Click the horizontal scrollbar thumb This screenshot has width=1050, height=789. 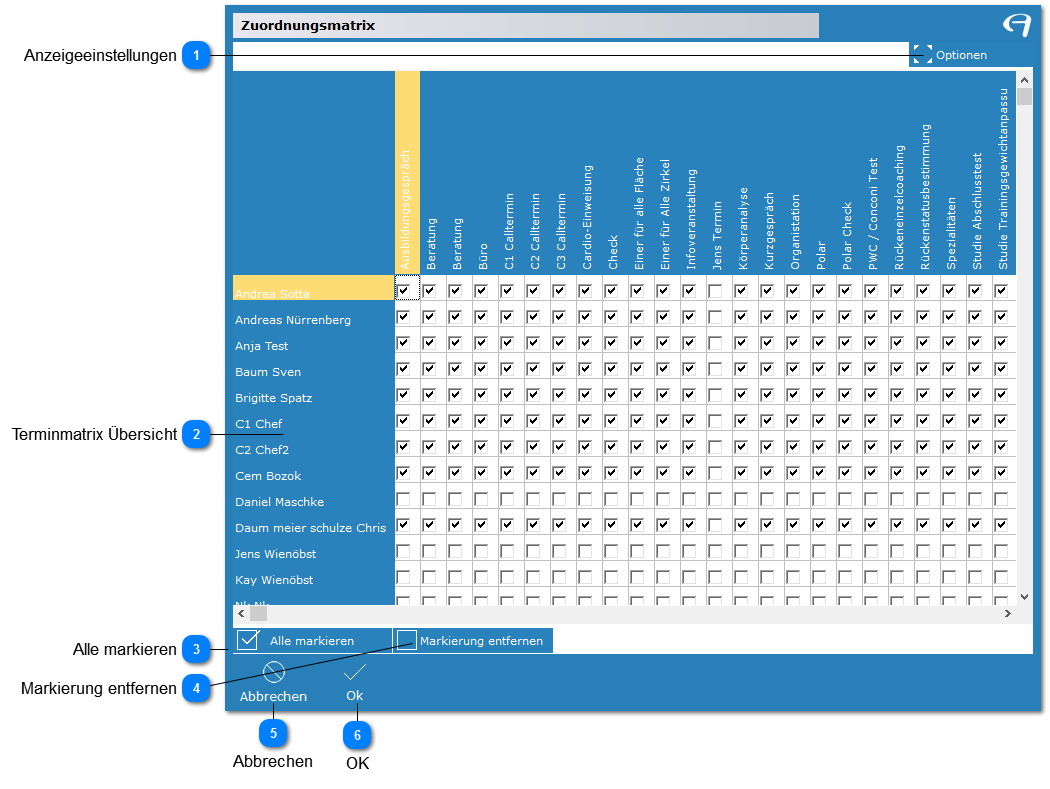click(258, 613)
